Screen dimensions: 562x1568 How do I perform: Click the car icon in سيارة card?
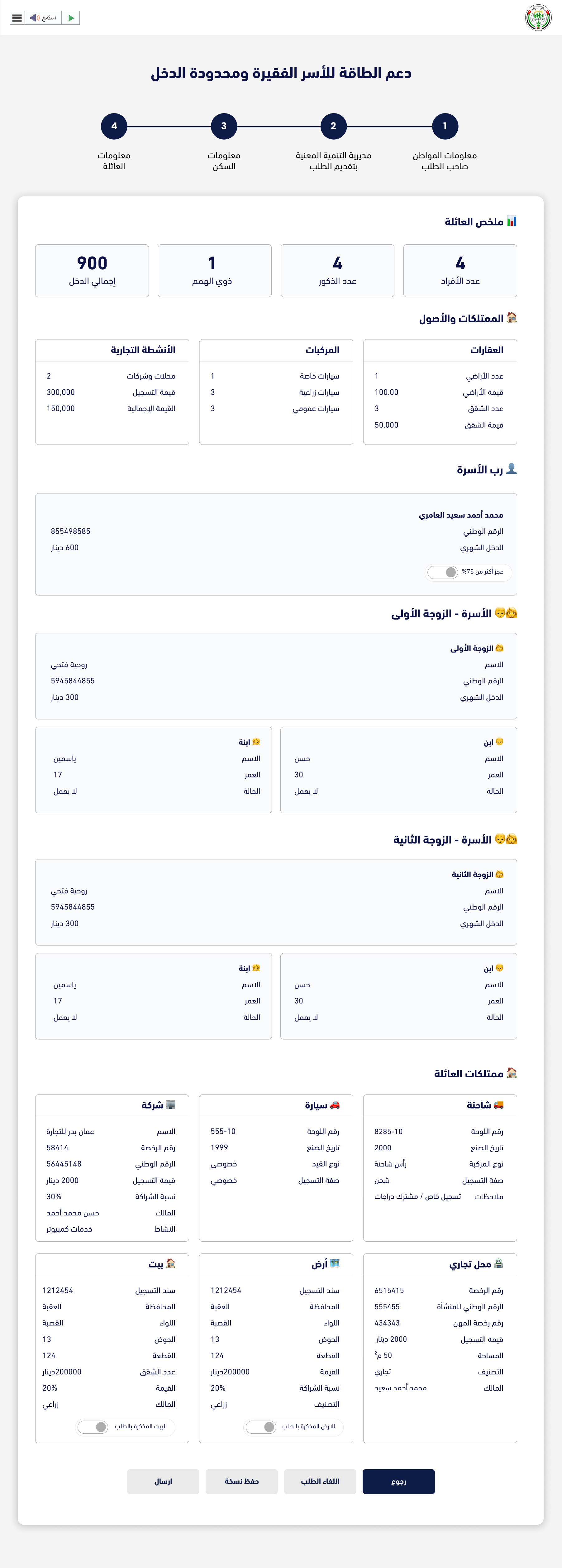(x=335, y=1105)
